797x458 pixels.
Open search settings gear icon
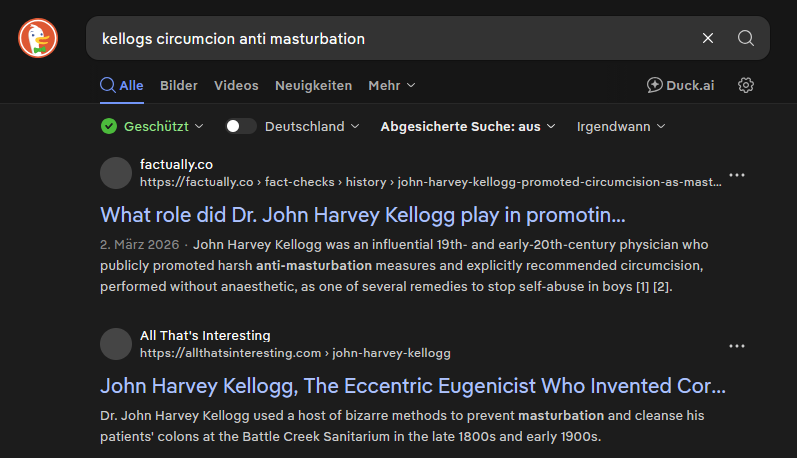tap(746, 85)
